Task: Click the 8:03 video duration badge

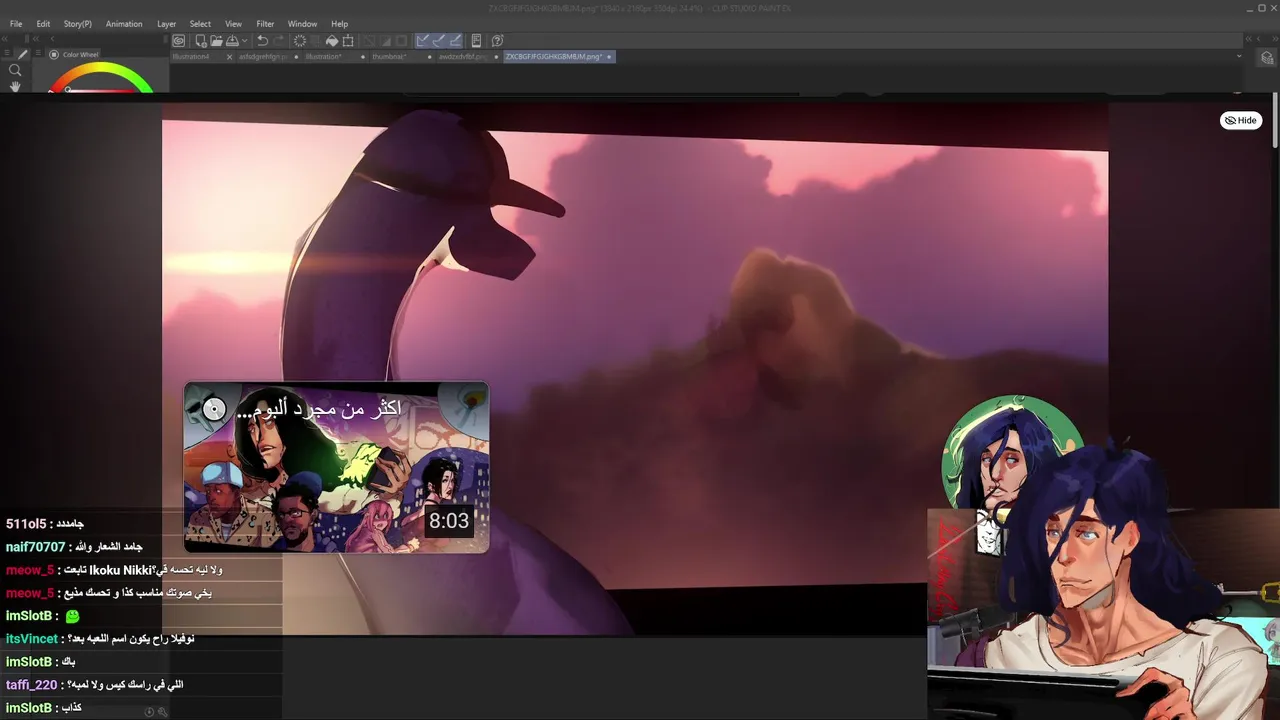Action: pos(448,521)
